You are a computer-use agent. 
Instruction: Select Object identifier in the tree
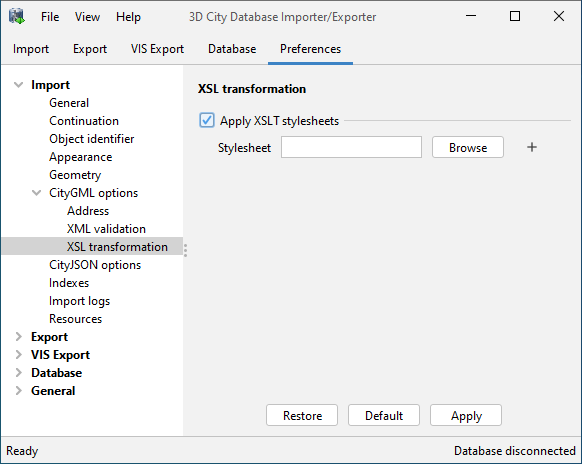point(92,139)
